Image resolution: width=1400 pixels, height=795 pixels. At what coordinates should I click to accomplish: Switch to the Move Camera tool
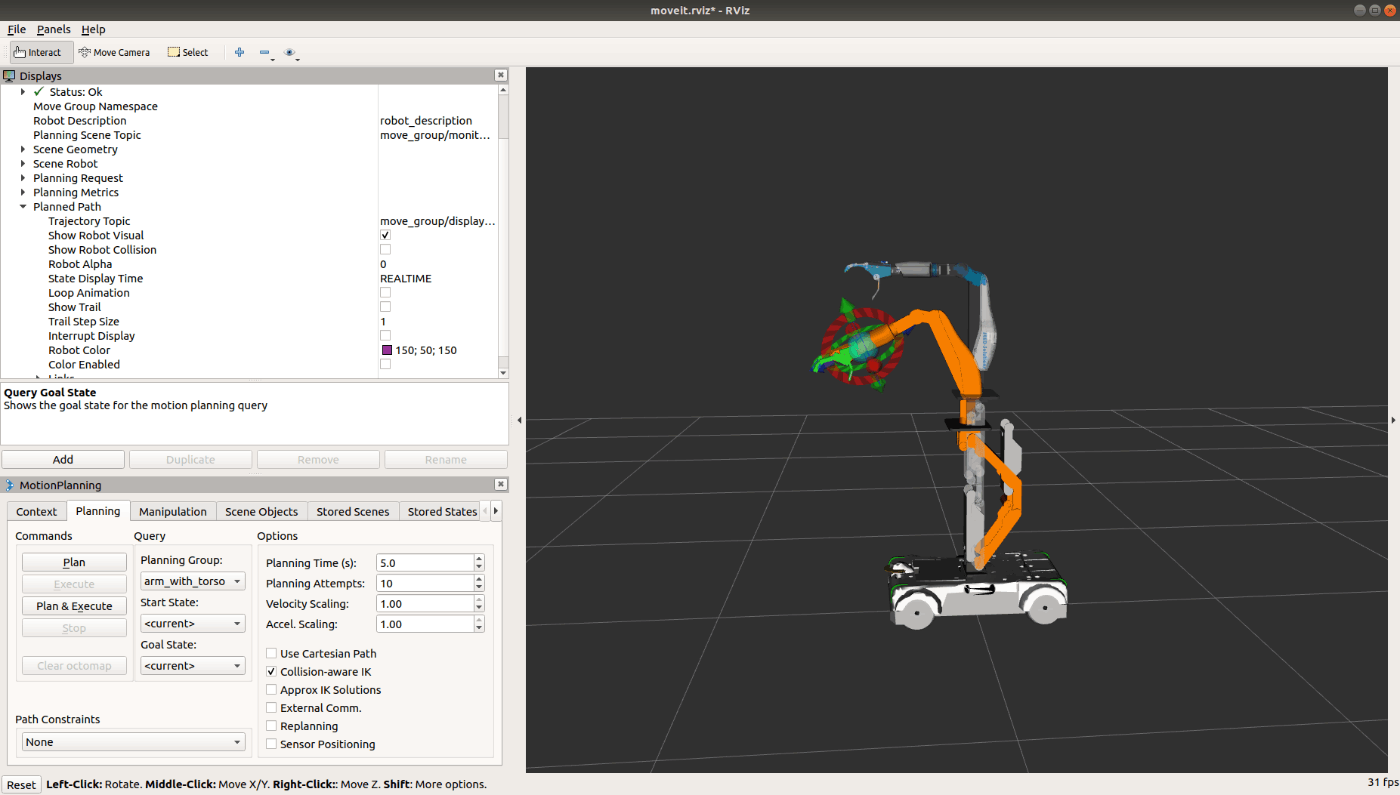click(x=114, y=52)
